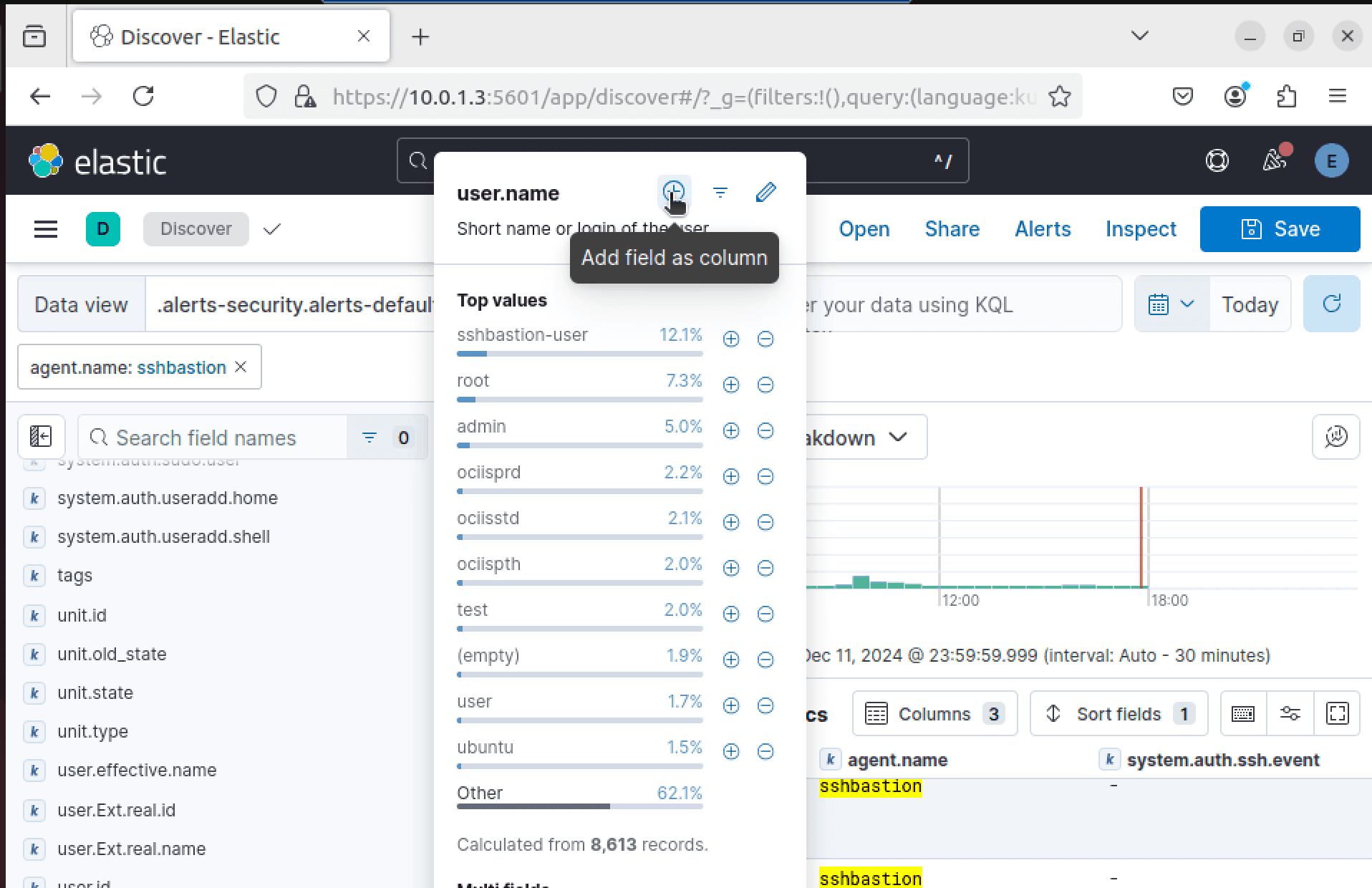The height and width of the screenshot is (888, 1372).
Task: Open the newsfeed celebration icon
Action: pyautogui.click(x=1275, y=160)
